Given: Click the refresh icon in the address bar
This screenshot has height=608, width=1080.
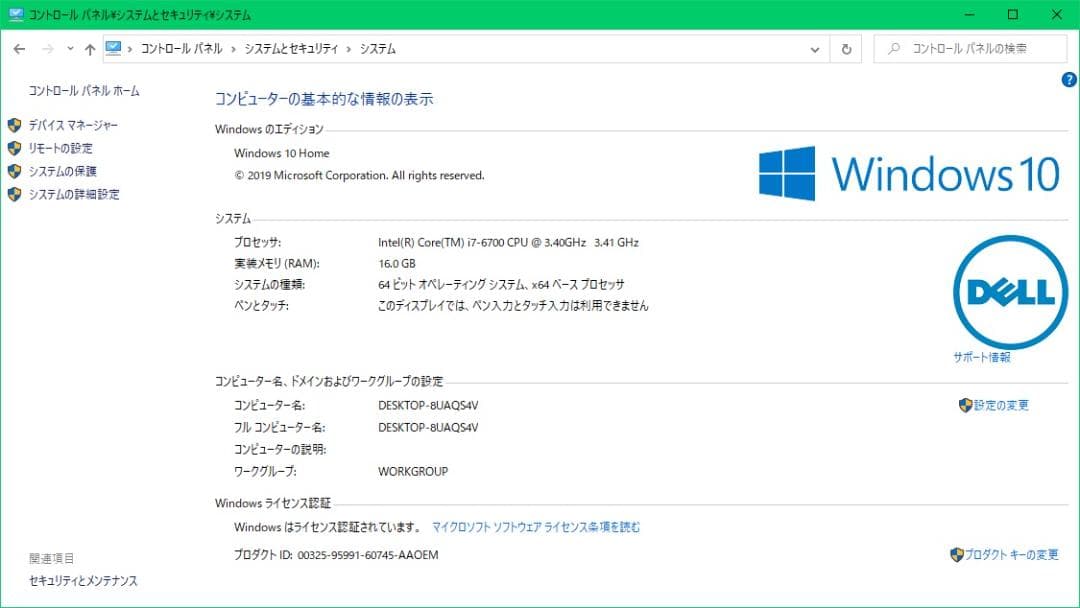Looking at the screenshot, I should pyautogui.click(x=846, y=48).
